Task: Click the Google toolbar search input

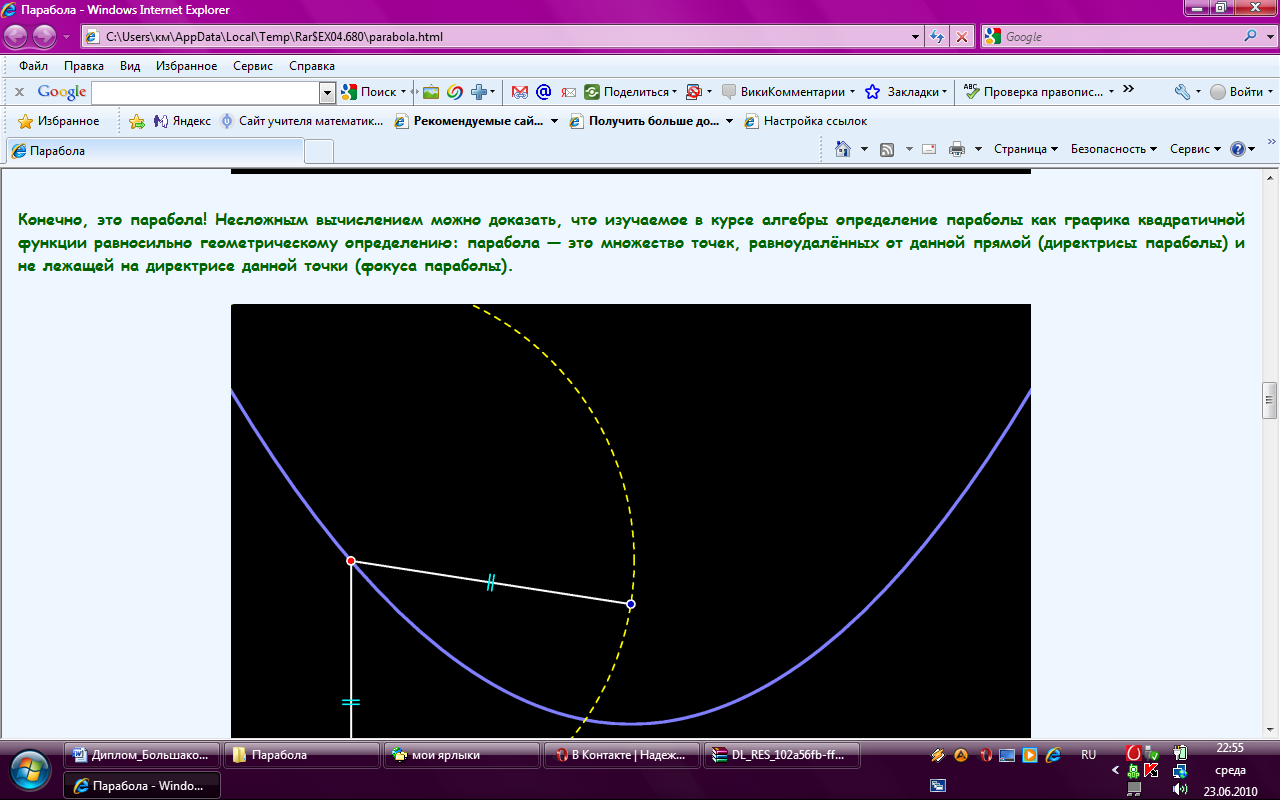Action: 205,92
